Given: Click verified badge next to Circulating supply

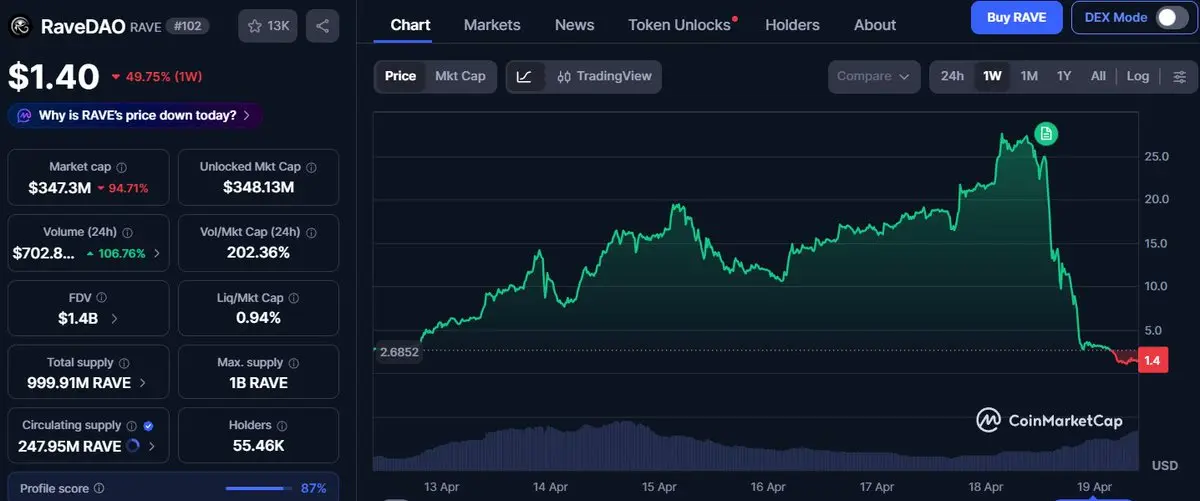Looking at the screenshot, I should point(148,426).
